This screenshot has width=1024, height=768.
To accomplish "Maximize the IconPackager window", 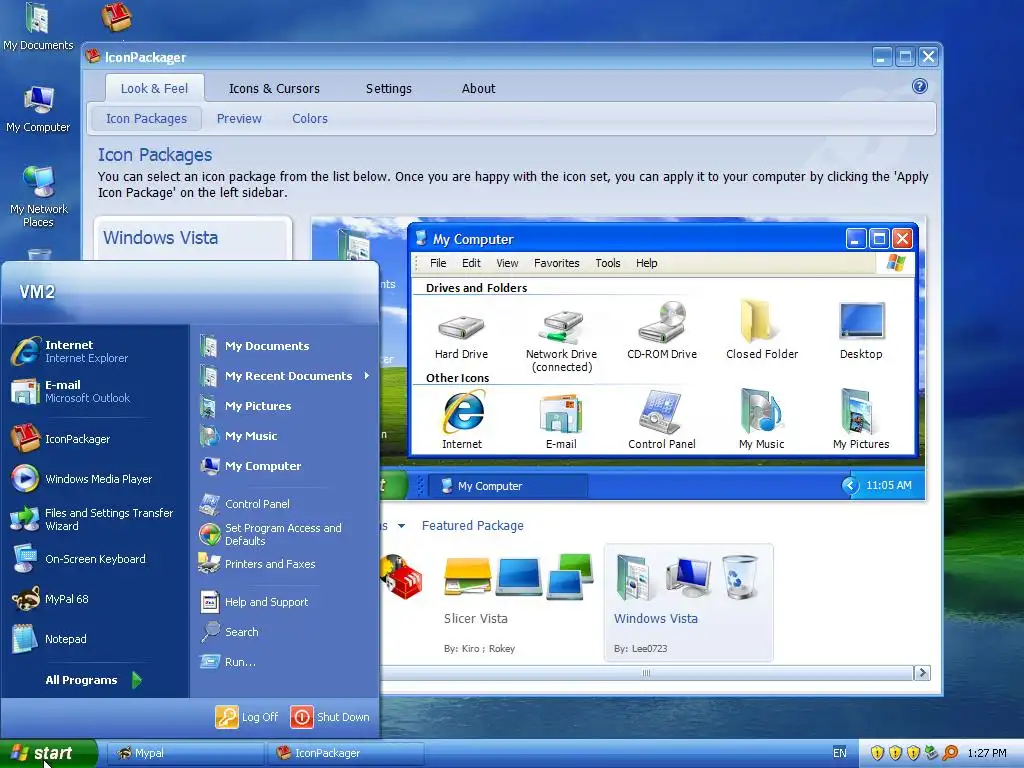I will (904, 57).
